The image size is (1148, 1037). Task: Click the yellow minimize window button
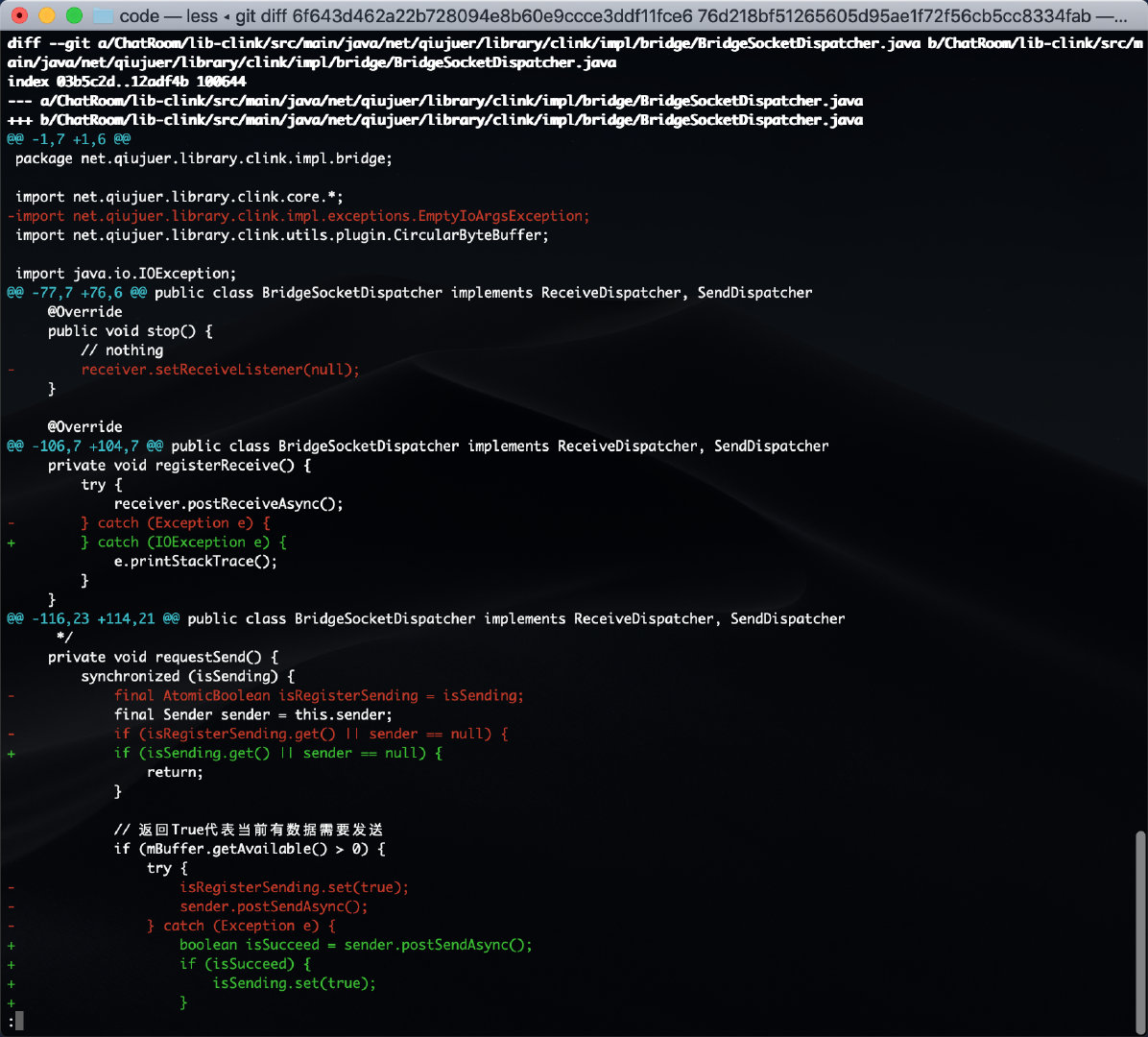[47, 15]
